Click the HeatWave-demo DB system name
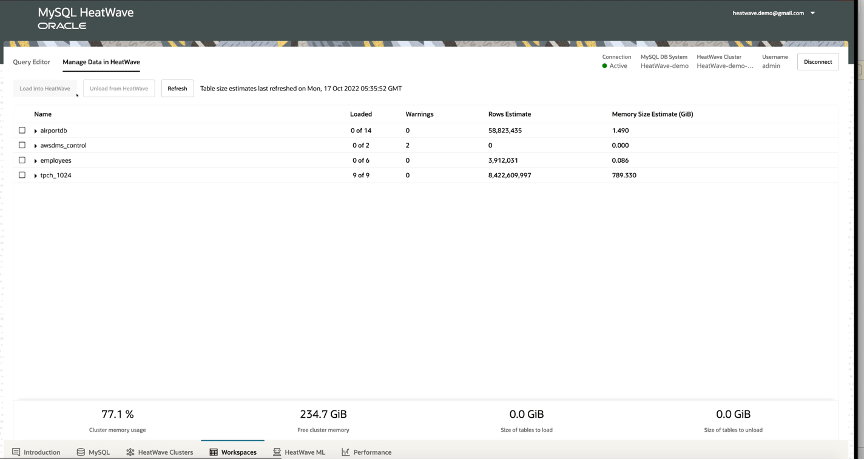 (x=665, y=66)
